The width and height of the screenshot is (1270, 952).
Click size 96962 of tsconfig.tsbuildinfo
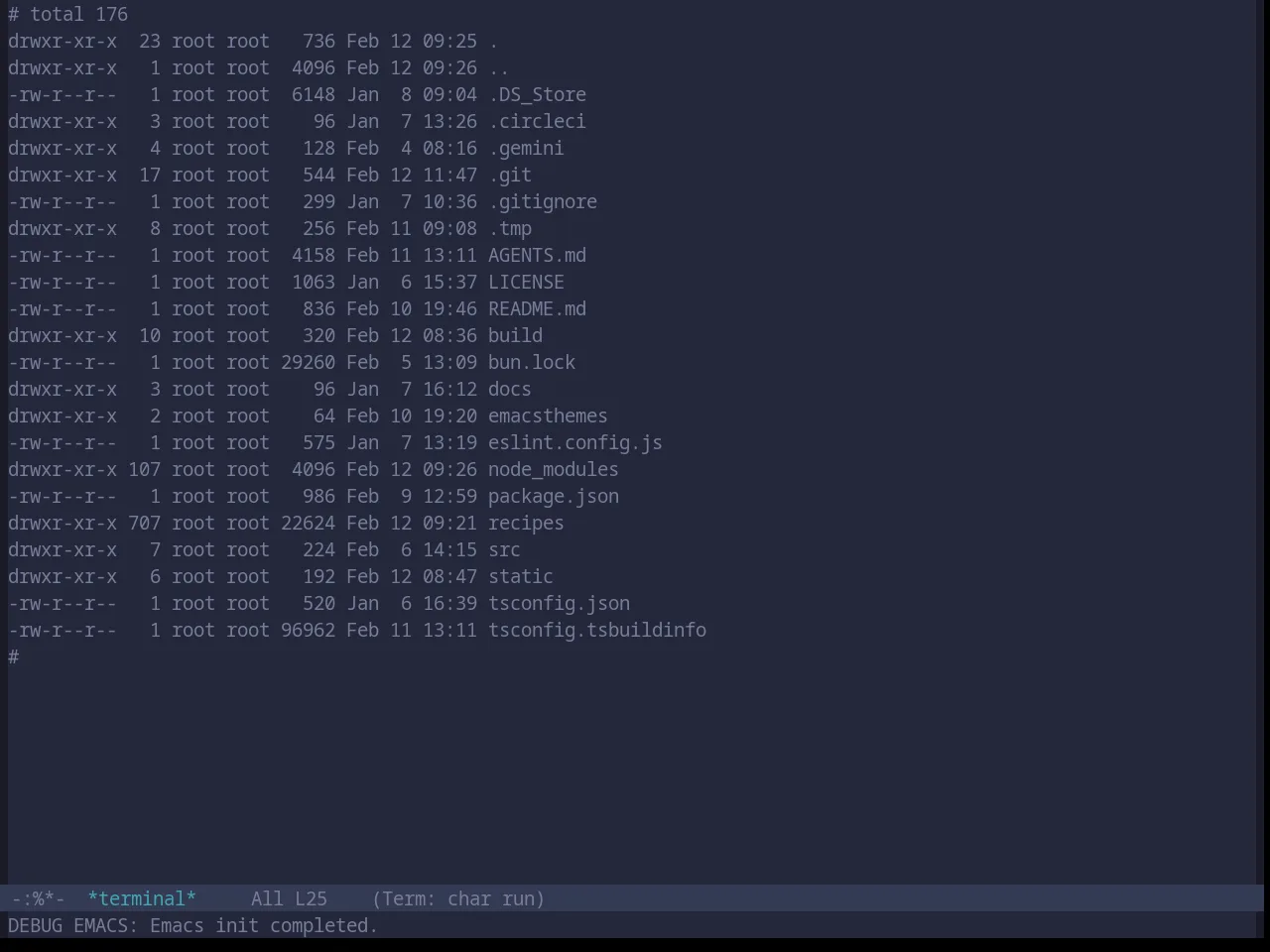point(308,630)
